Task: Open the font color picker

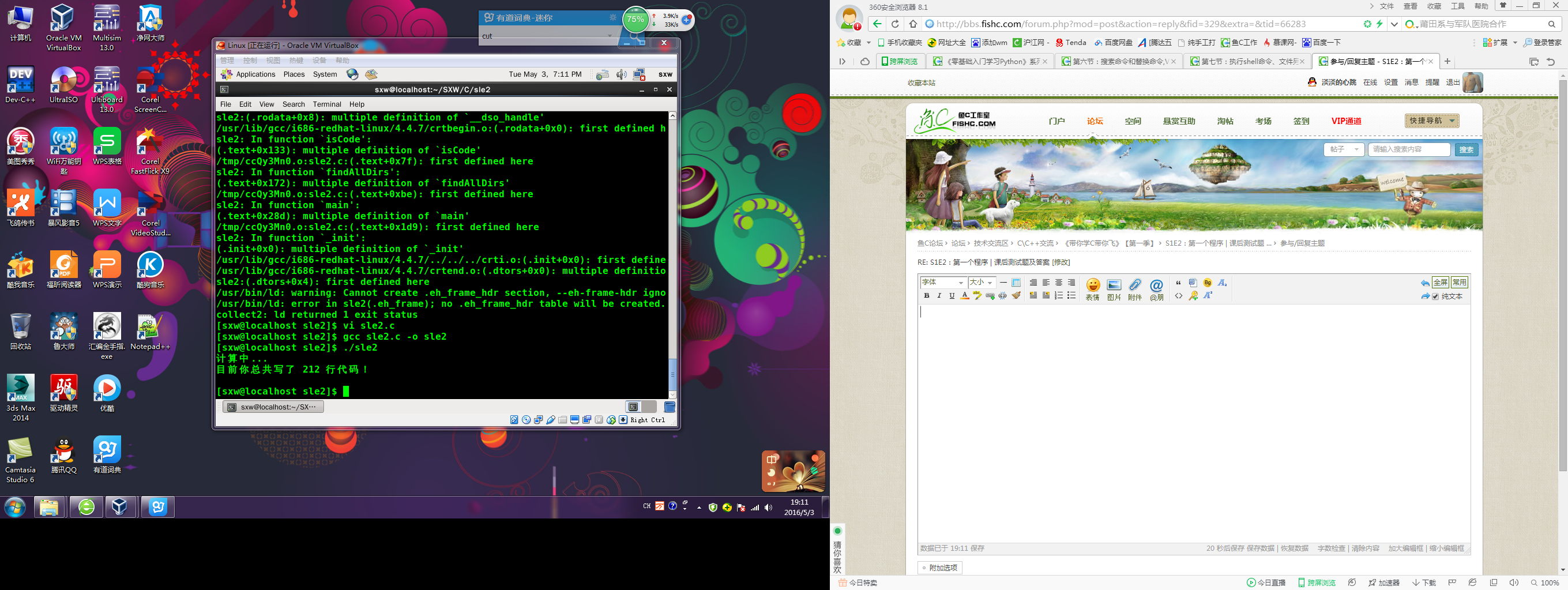Action: pyautogui.click(x=965, y=296)
